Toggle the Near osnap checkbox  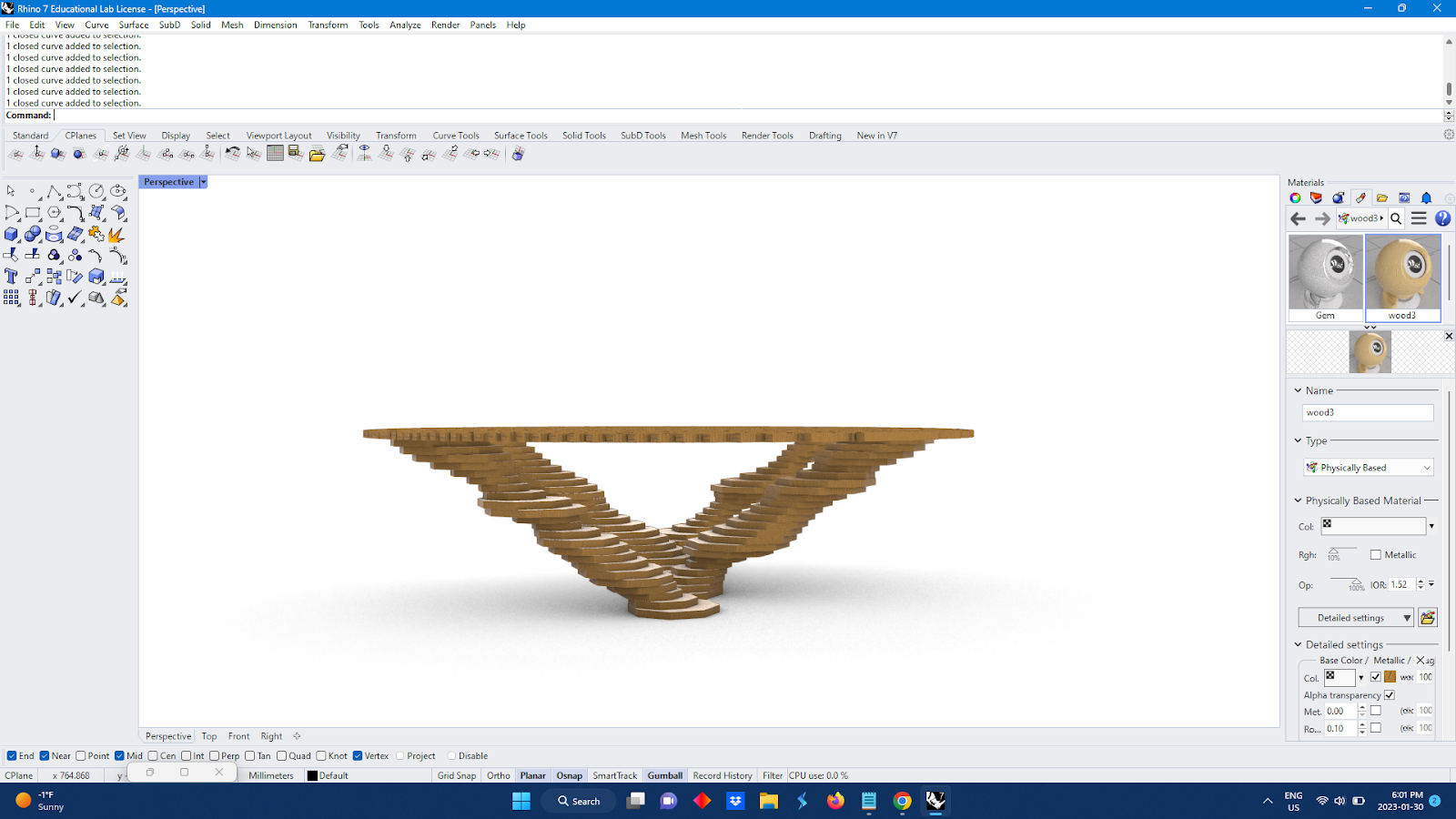coord(45,755)
